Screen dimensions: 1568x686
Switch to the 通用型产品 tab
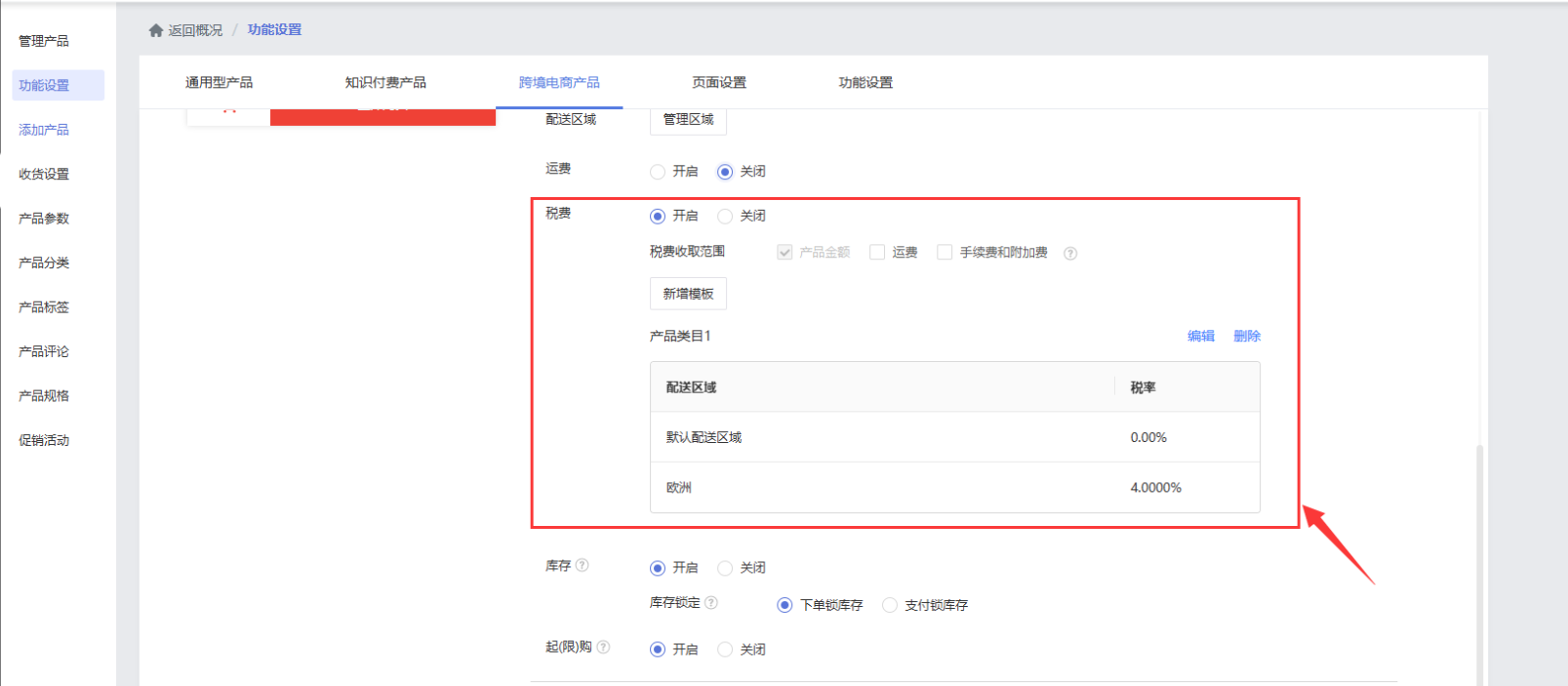click(219, 83)
